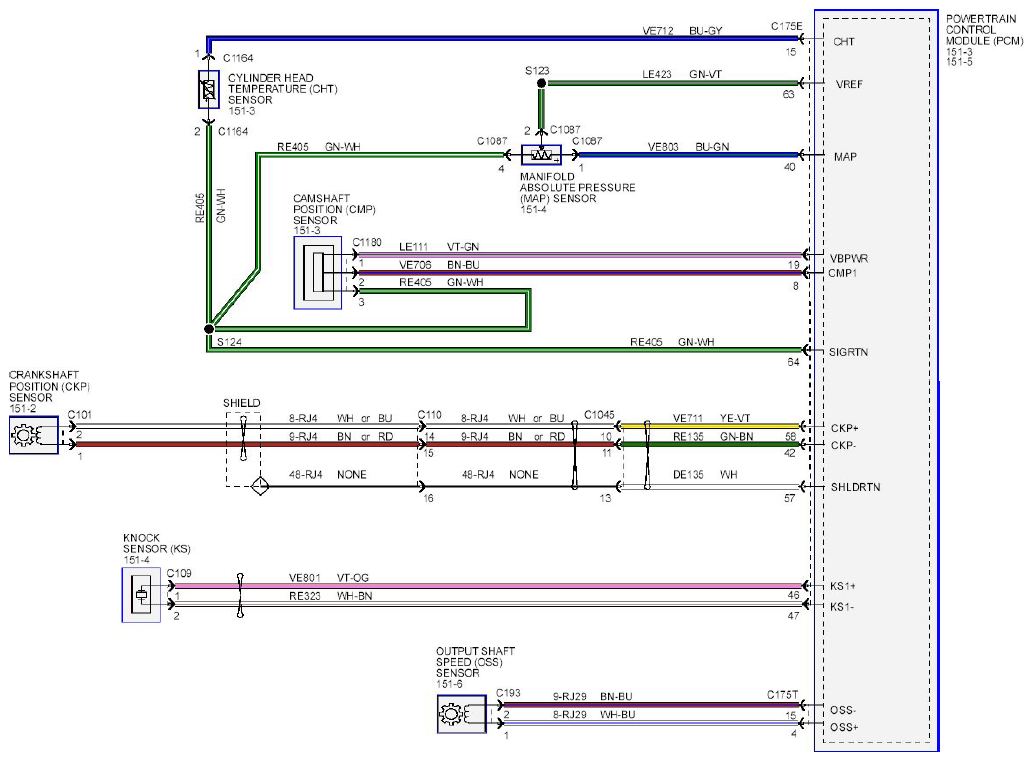Image resolution: width=1033 pixels, height=761 pixels.
Task: Click the C175E connector label
Action: coord(787,26)
